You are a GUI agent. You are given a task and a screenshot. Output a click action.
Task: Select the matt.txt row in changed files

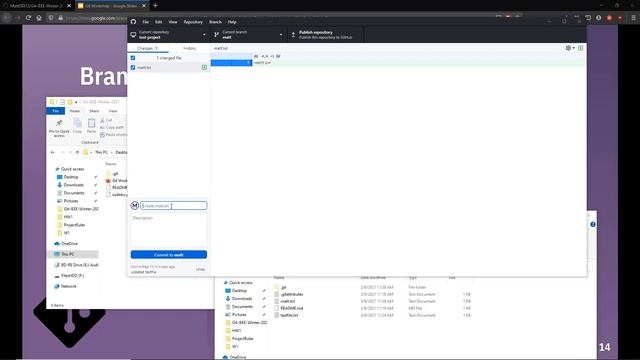coord(169,67)
